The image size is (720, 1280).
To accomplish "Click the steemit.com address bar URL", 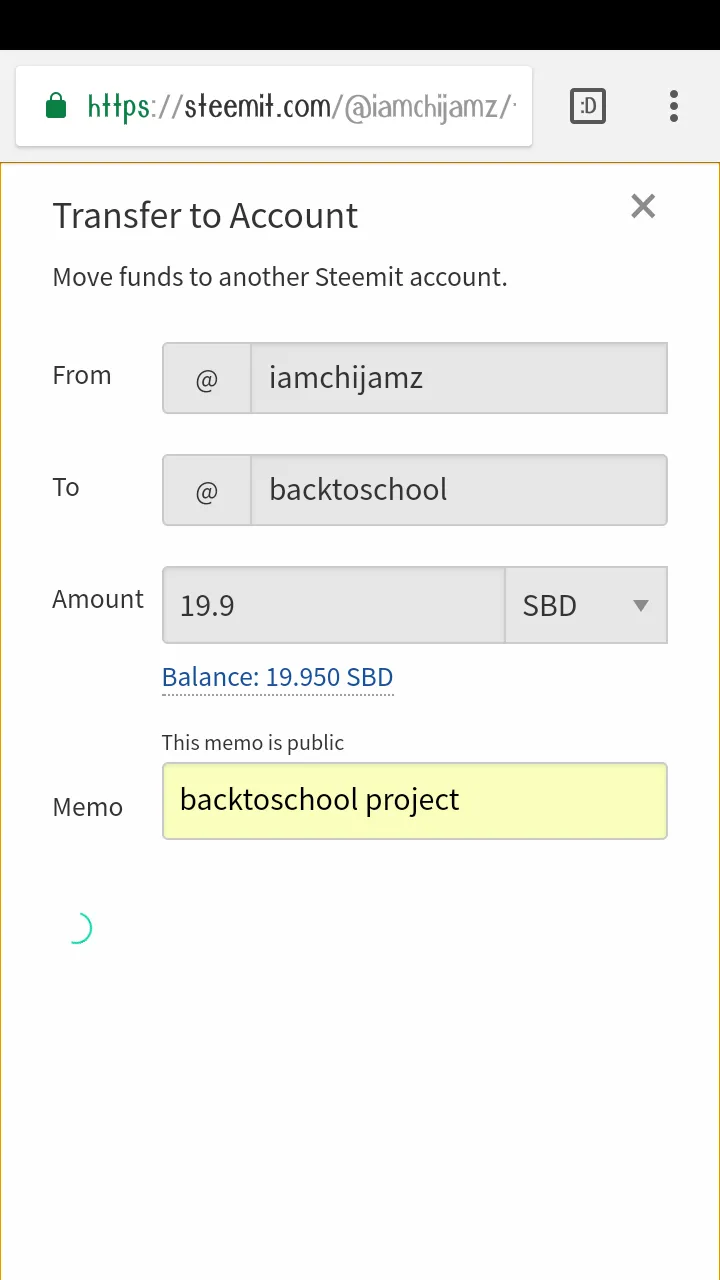I will pos(302,106).
